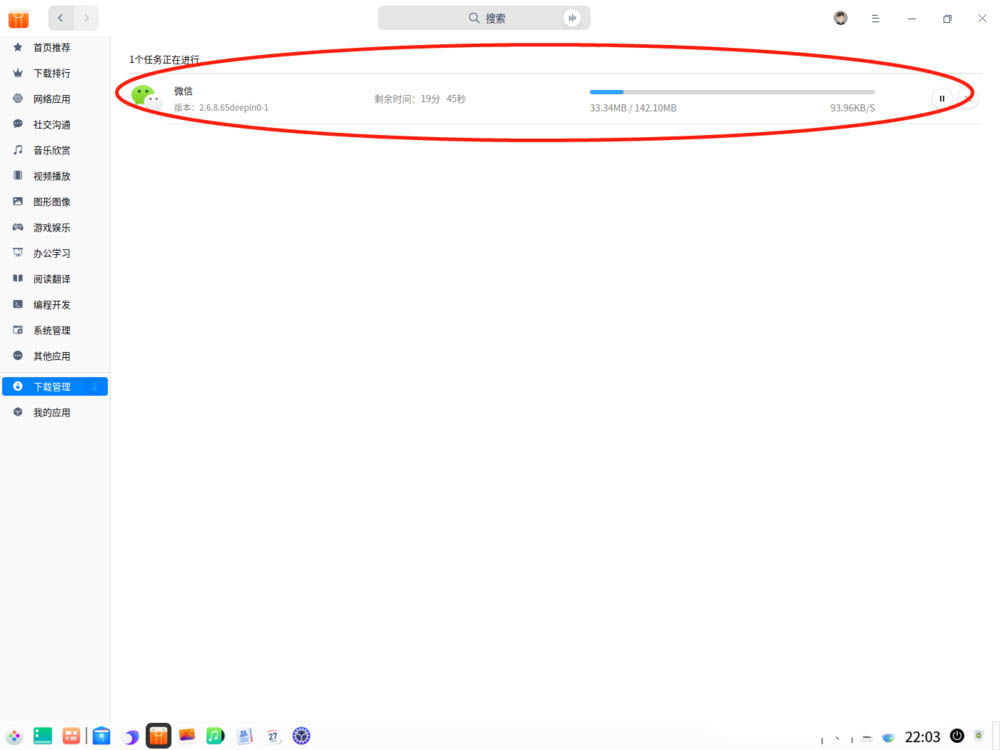
Task: Click the green WeChat app icon
Action: pyautogui.click(x=145, y=97)
